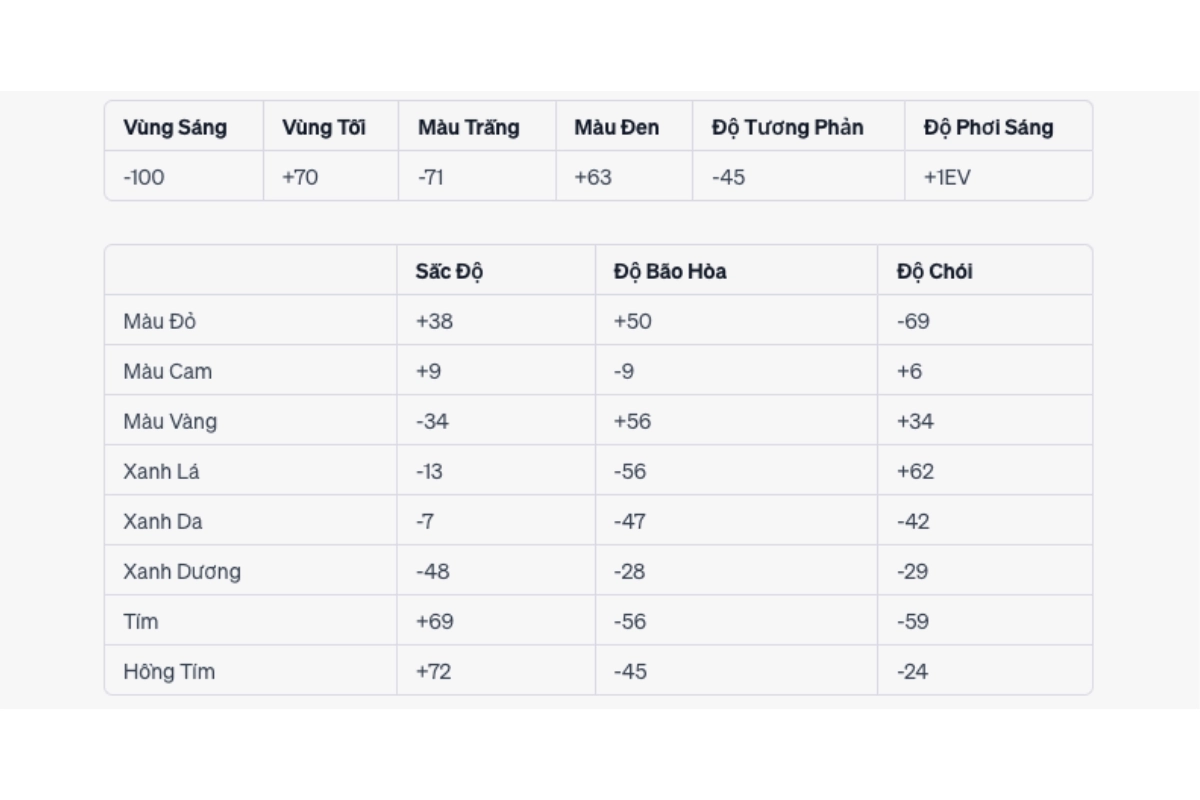This screenshot has width=1200, height=800.
Task: Select the Xanh Dương row label
Action: tap(182, 572)
